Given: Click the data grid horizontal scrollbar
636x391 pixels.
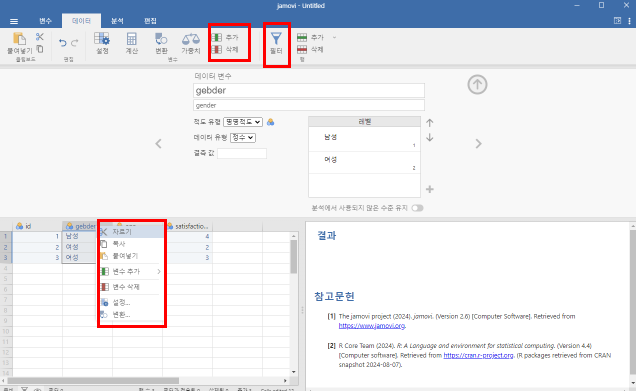Looking at the screenshot, I should (x=93, y=380).
